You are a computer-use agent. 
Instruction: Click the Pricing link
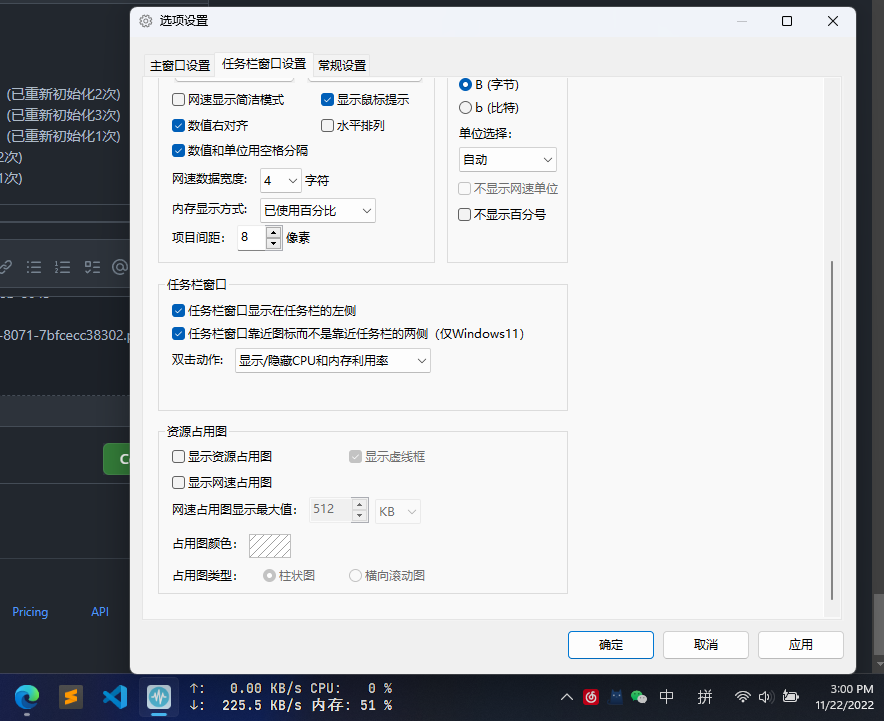(x=30, y=611)
